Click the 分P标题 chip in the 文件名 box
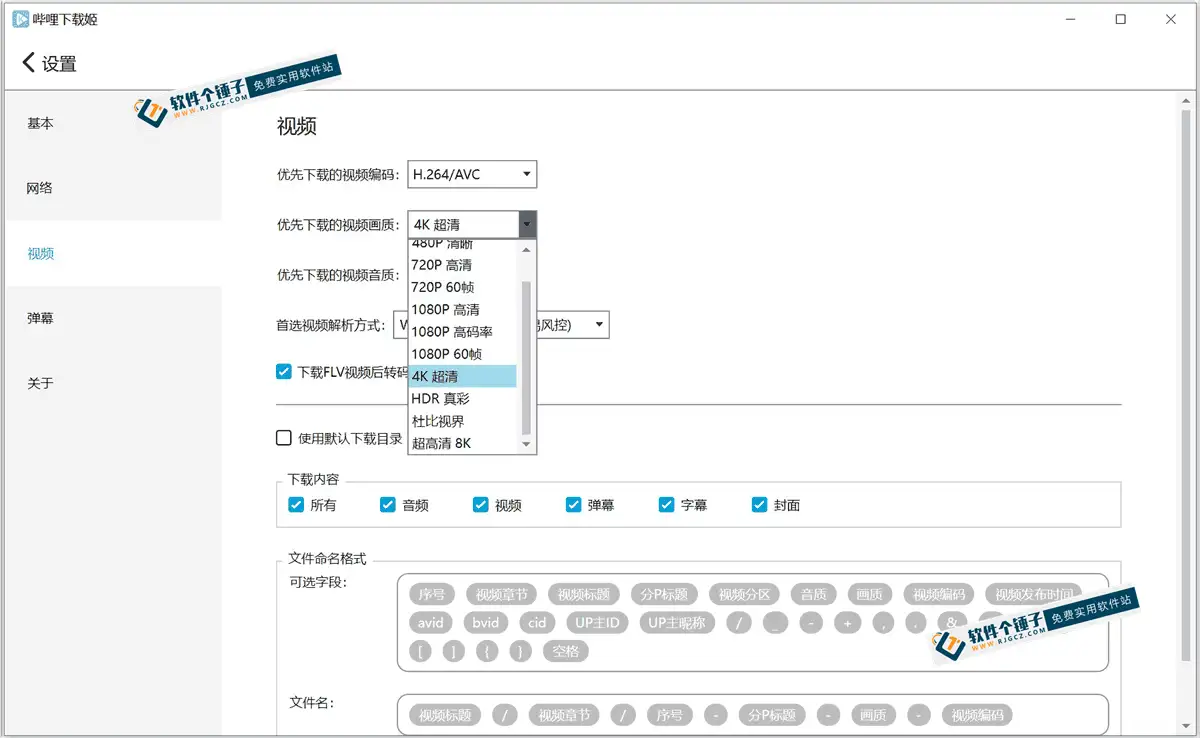The image size is (1200, 738). pos(772,715)
